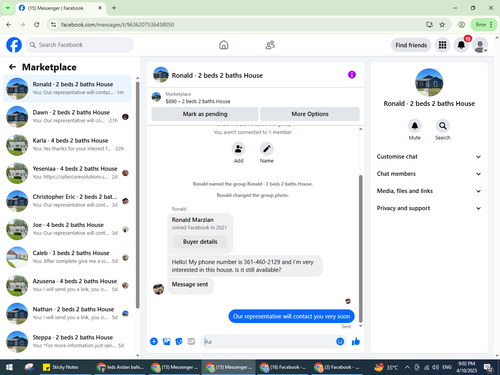Viewport: 500px width, 375px height.
Task: Click the 'Ronald Marzian' buyer name
Action: click(x=192, y=220)
